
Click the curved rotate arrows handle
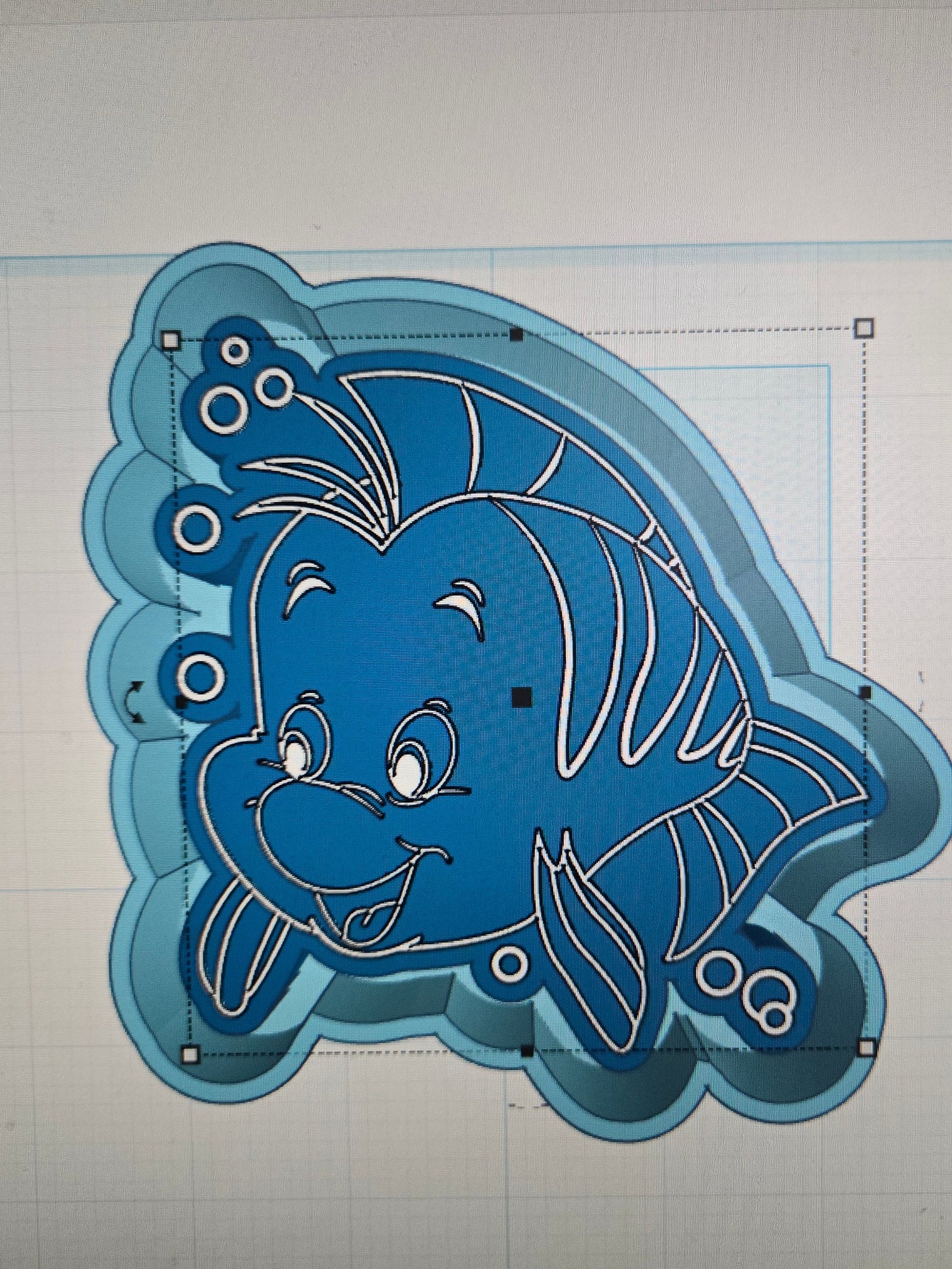pyautogui.click(x=134, y=702)
